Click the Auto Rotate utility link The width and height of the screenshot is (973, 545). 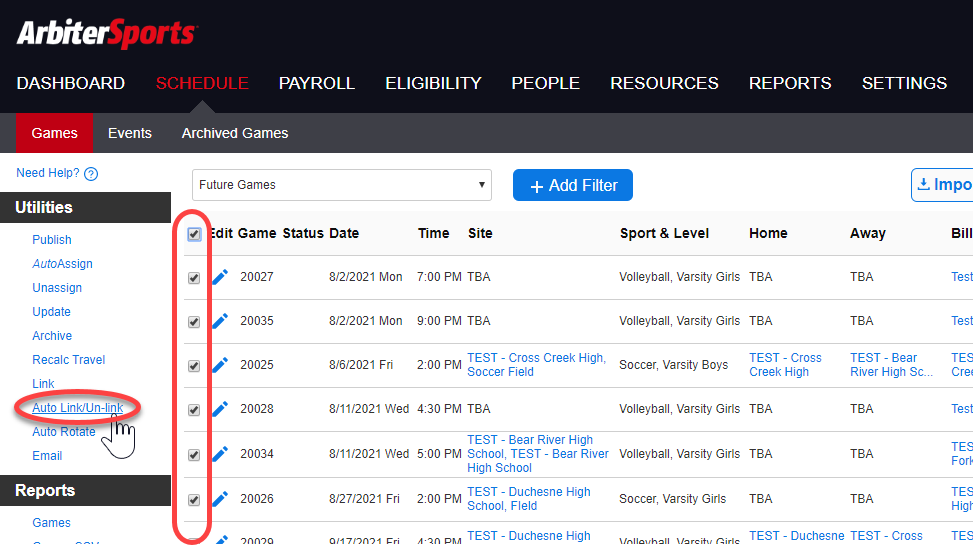pyautogui.click(x=64, y=432)
